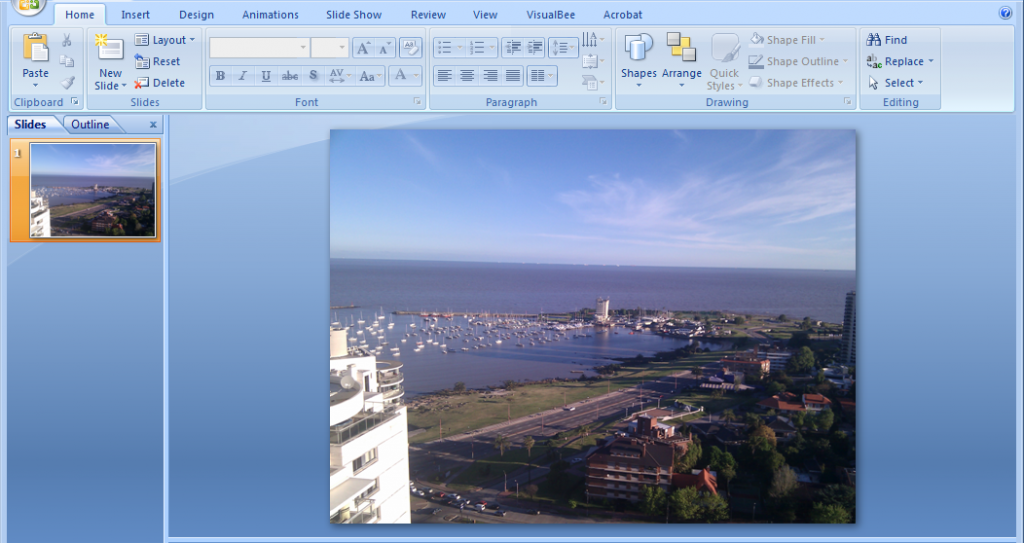Click the Find button
The image size is (1024, 543).
click(x=887, y=40)
